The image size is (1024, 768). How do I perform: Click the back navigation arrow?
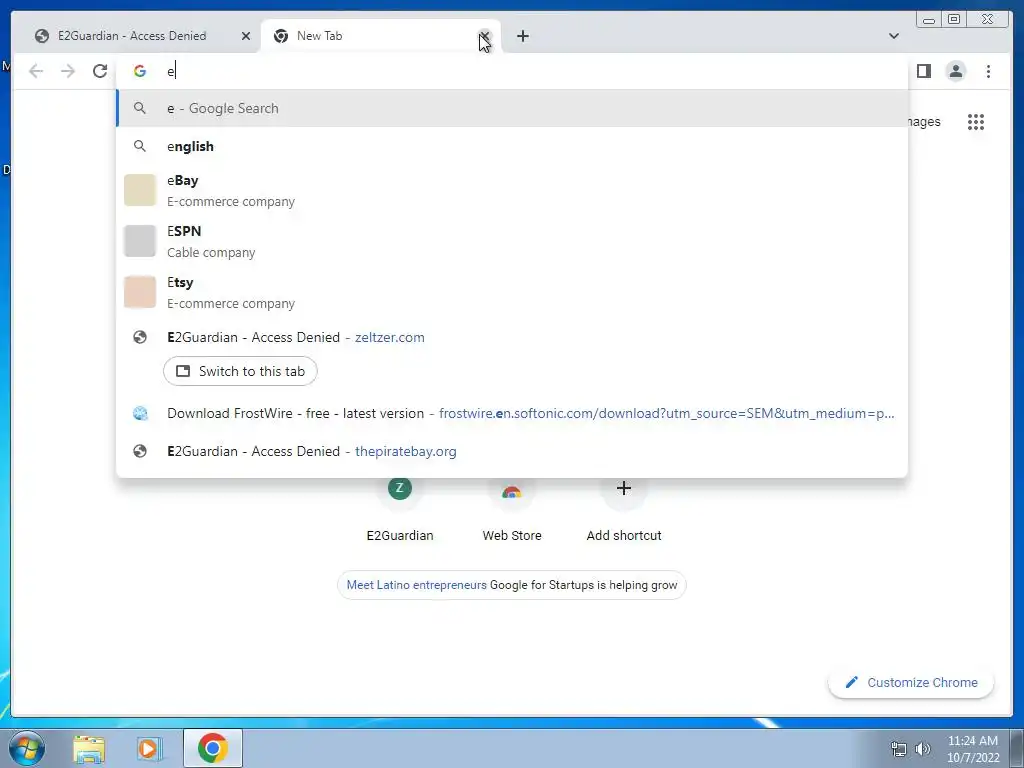[36, 71]
